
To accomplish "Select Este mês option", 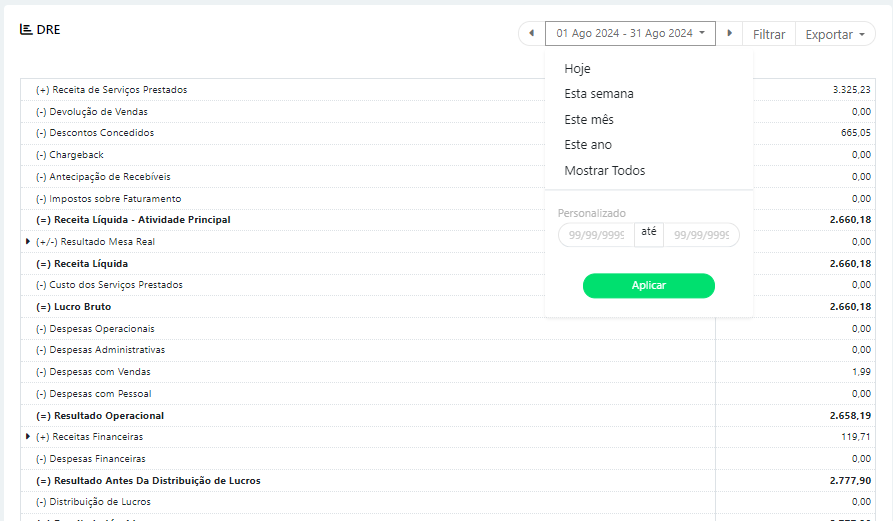I will (588, 120).
